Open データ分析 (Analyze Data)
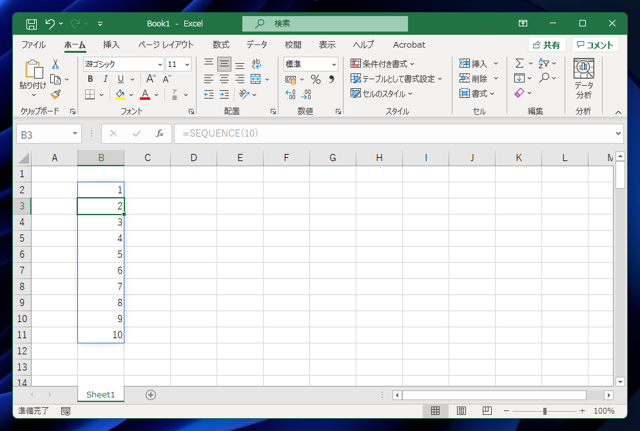This screenshot has width=640, height=431. click(x=584, y=79)
